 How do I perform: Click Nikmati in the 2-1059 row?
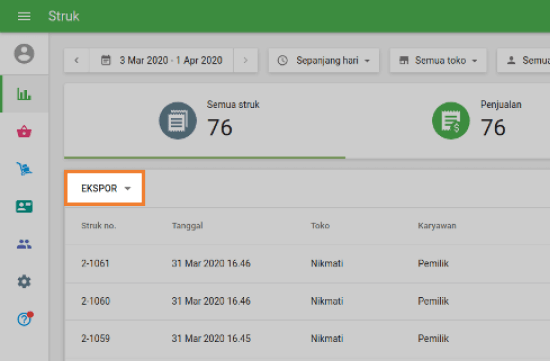tap(327, 339)
